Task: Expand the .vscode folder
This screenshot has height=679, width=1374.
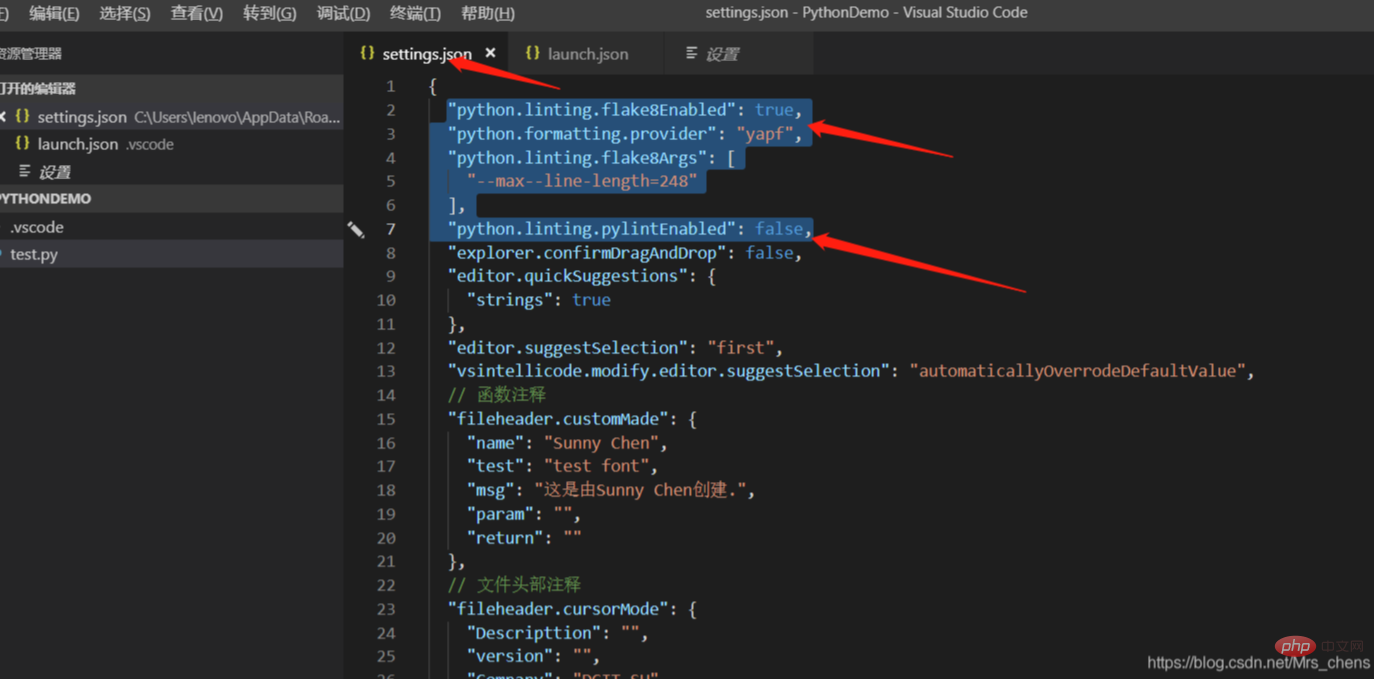Action: pos(36,227)
